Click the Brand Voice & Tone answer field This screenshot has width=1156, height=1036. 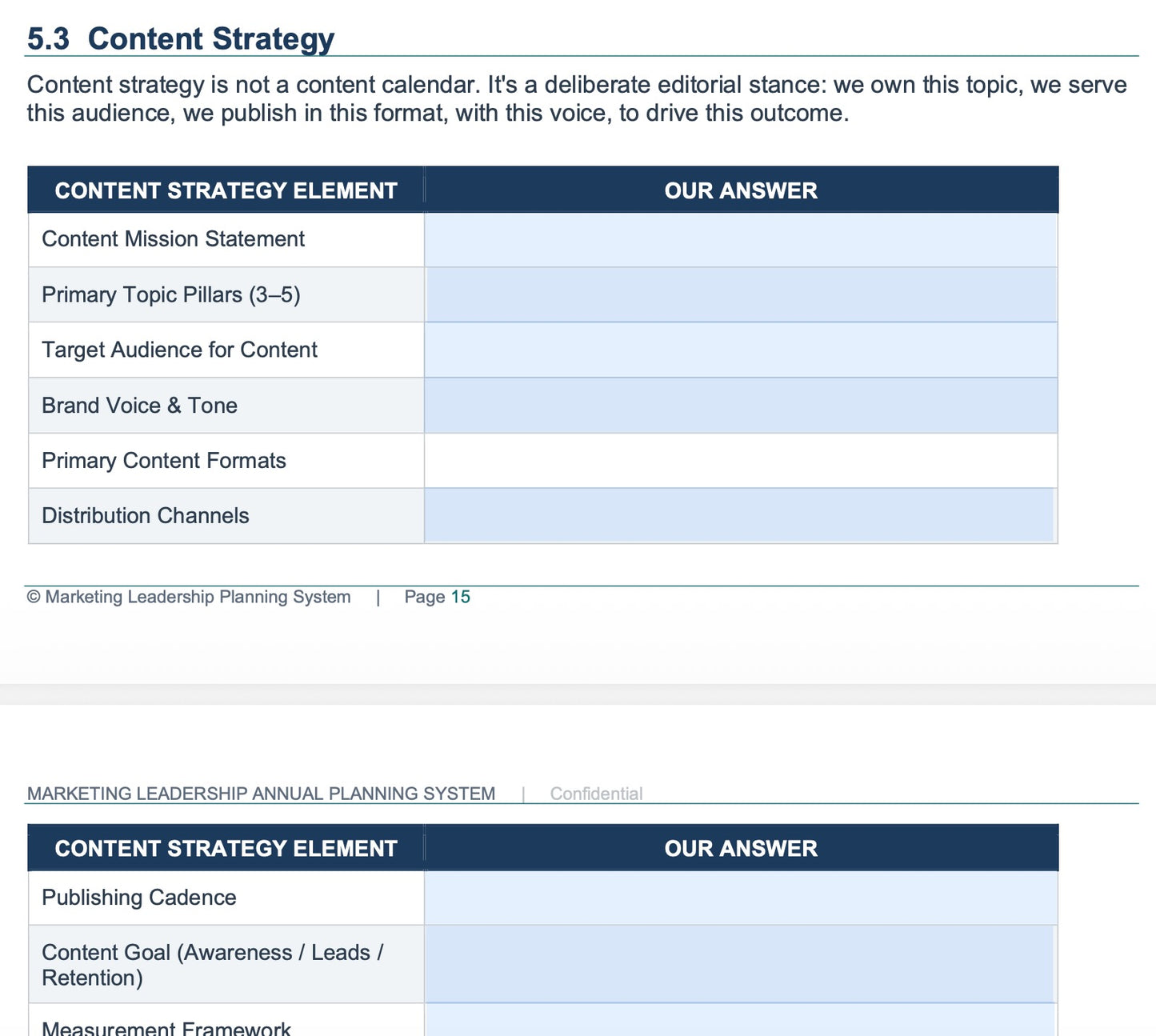[741, 406]
